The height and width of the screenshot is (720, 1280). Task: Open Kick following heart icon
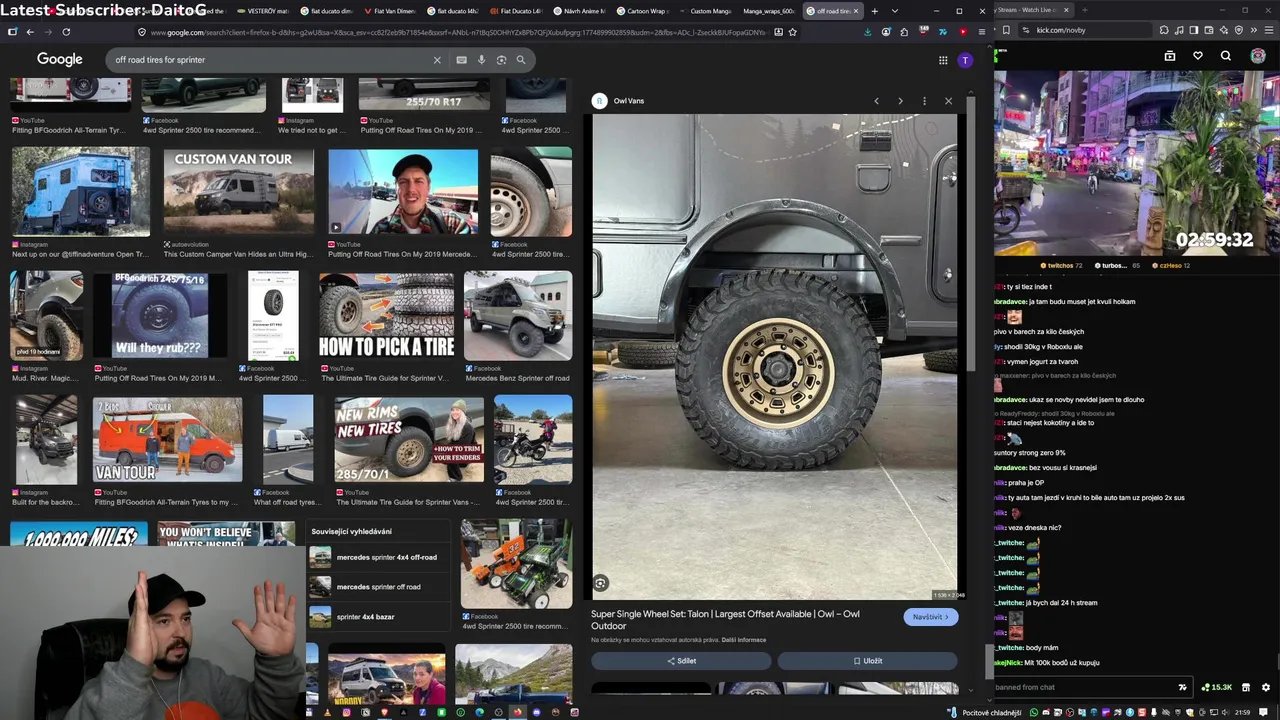click(1198, 56)
